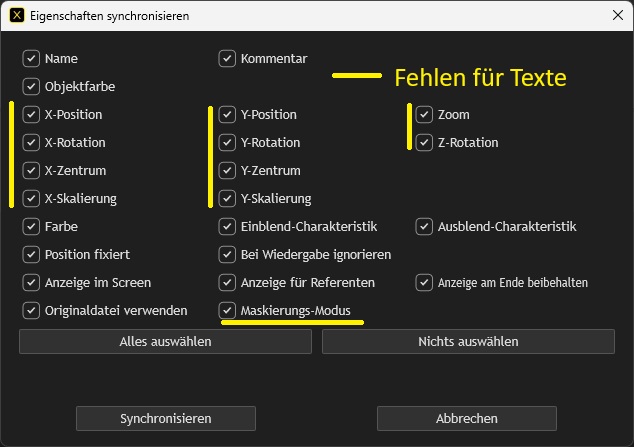The width and height of the screenshot is (634, 447).
Task: Click the Alles auswählen button
Action: click(165, 342)
